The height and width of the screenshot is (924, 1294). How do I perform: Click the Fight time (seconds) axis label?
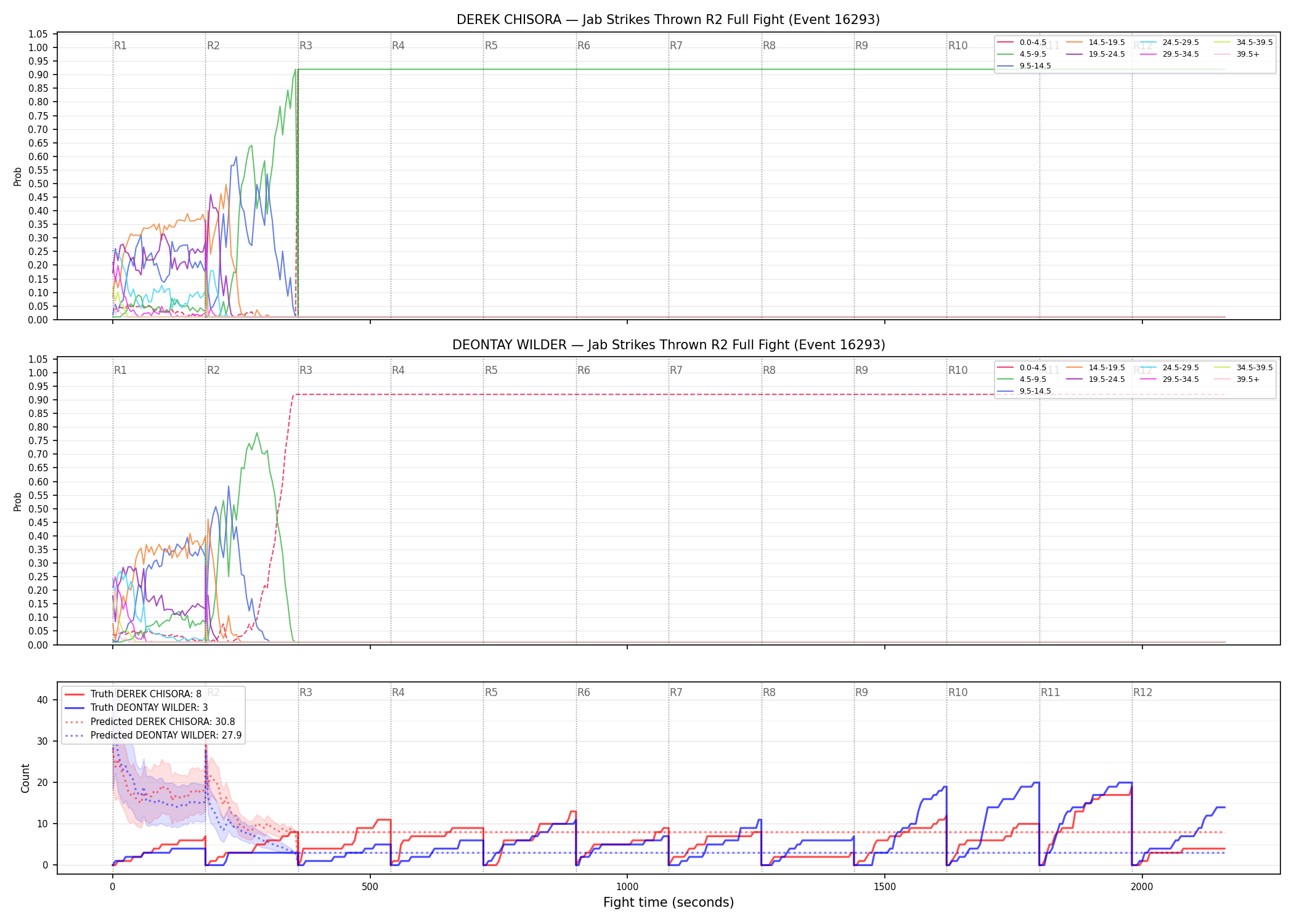[x=669, y=902]
